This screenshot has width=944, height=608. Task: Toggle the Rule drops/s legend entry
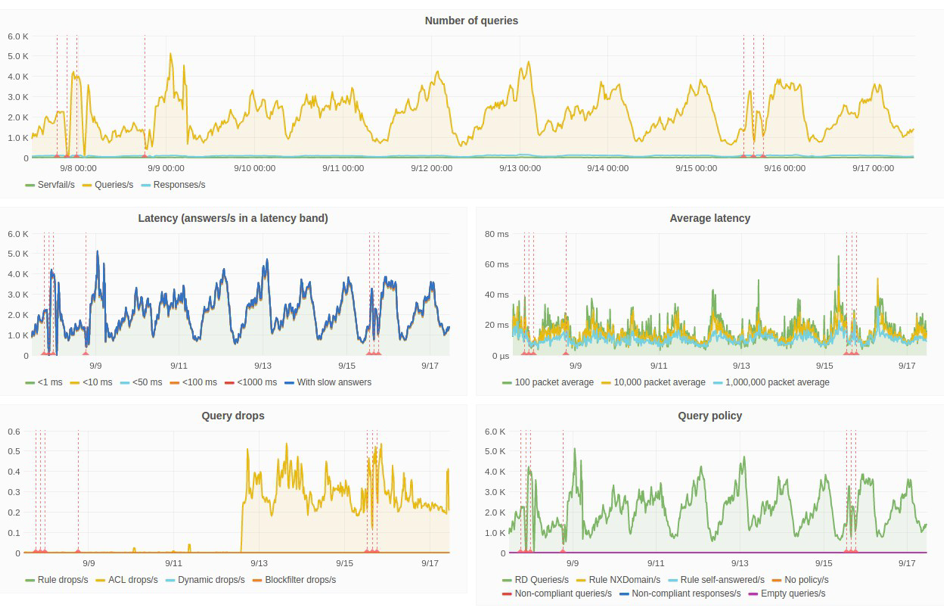[x=63, y=580]
